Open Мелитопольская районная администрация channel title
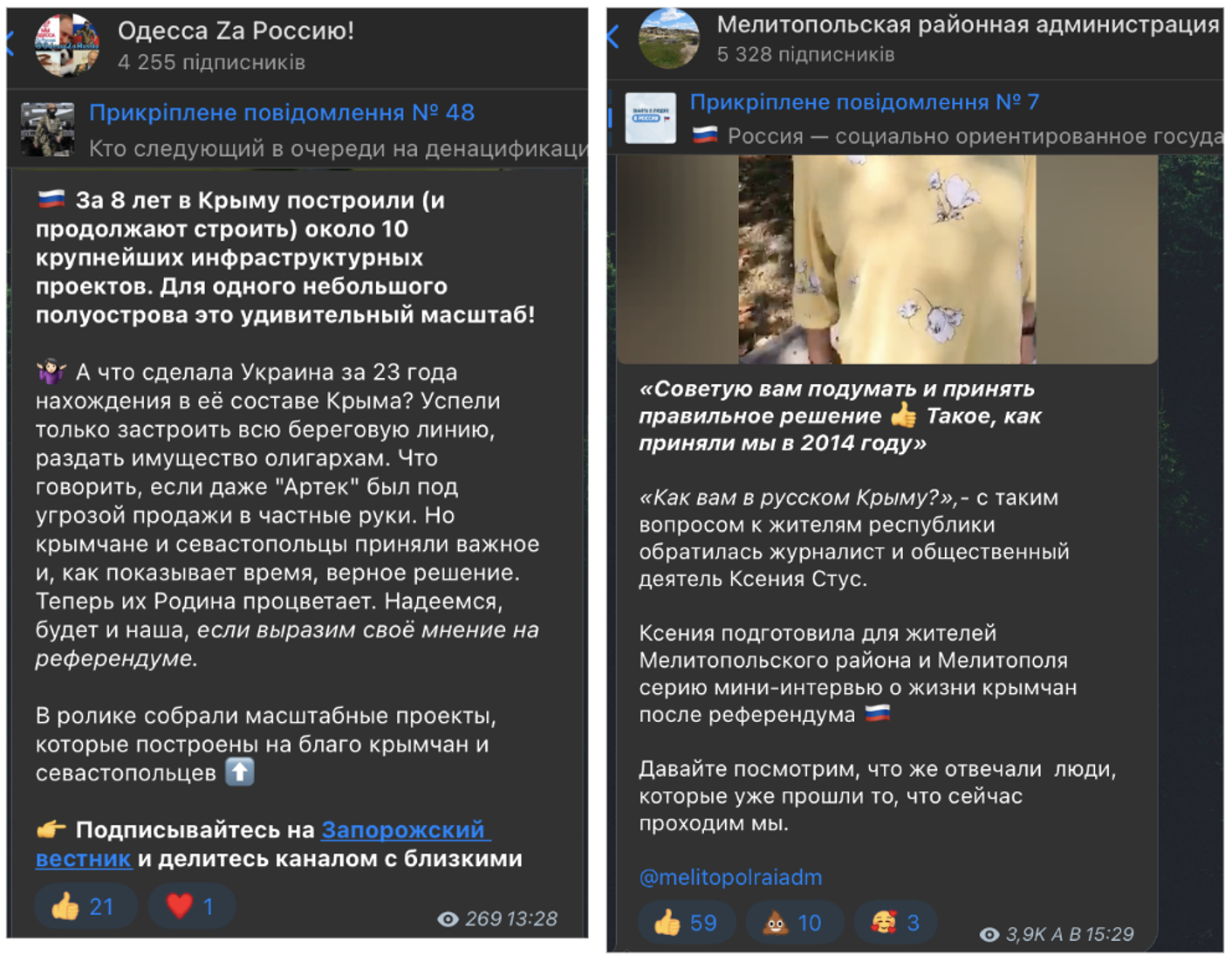Image resolution: width=1232 pixels, height=962 pixels. click(968, 24)
